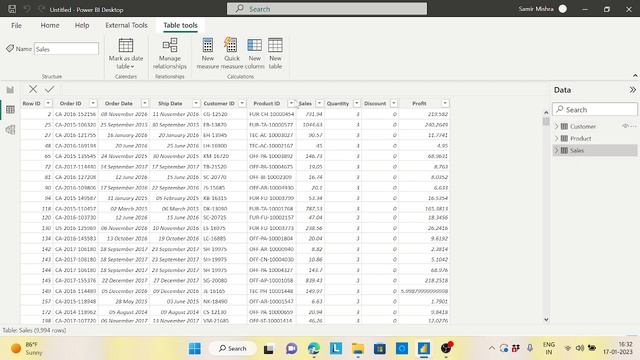This screenshot has width=640, height=360.
Task: Open Sales column filter dropdown
Action: click(x=320, y=103)
